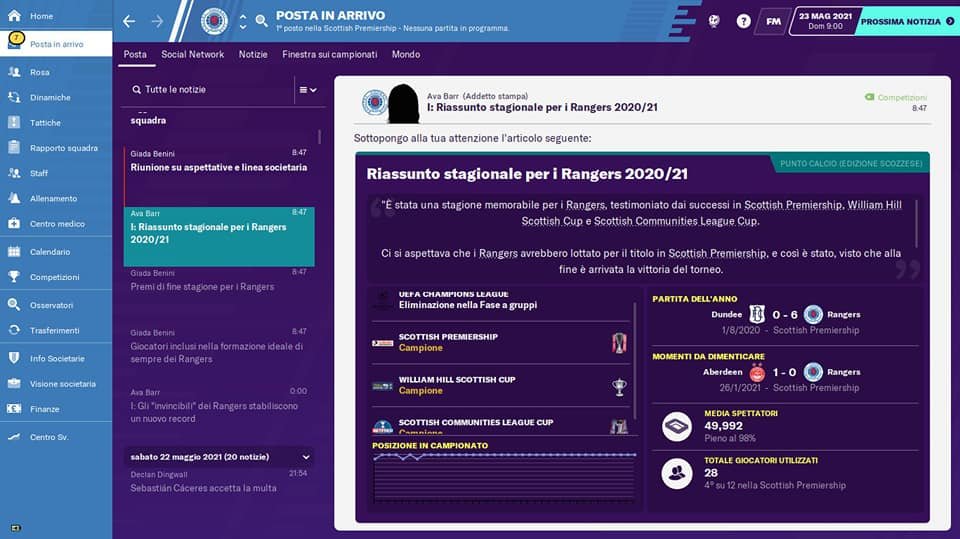Open the Allenamento training icon
The width and height of the screenshot is (960, 539).
(x=14, y=198)
